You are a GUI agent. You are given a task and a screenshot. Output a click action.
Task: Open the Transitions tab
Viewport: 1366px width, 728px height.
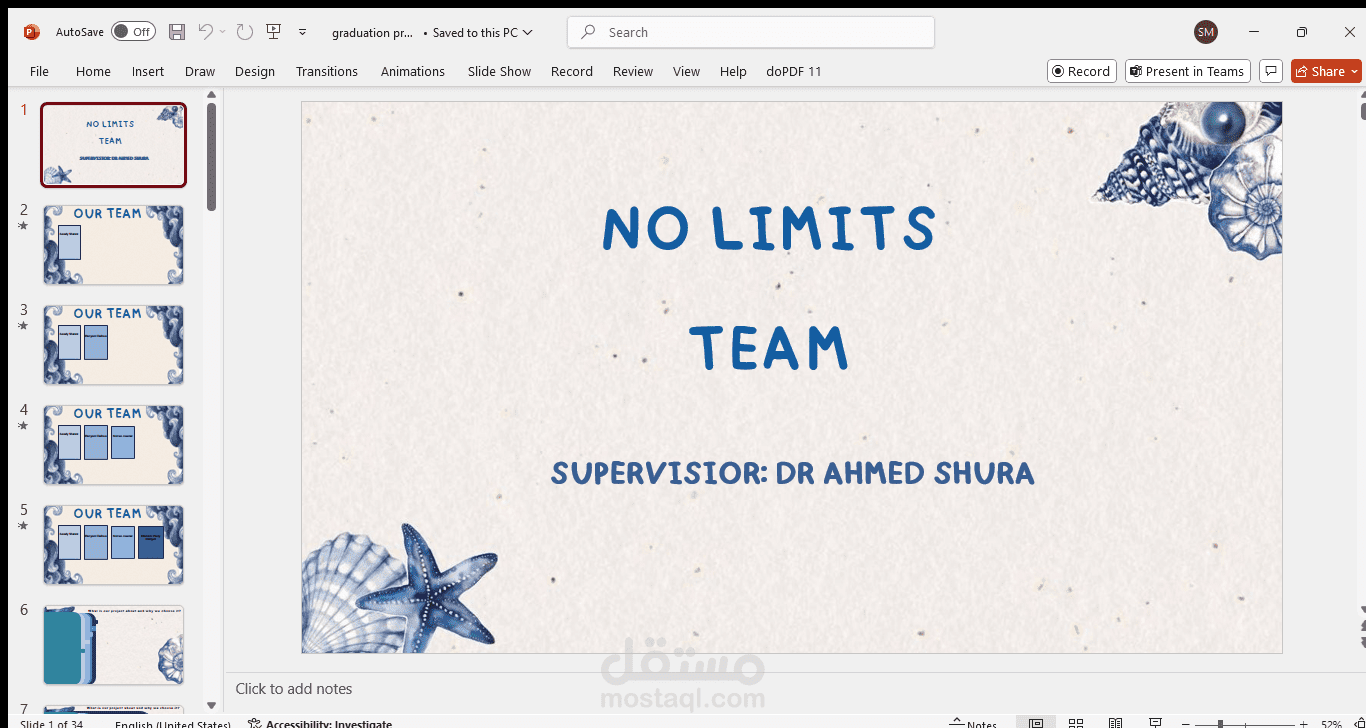tap(327, 71)
